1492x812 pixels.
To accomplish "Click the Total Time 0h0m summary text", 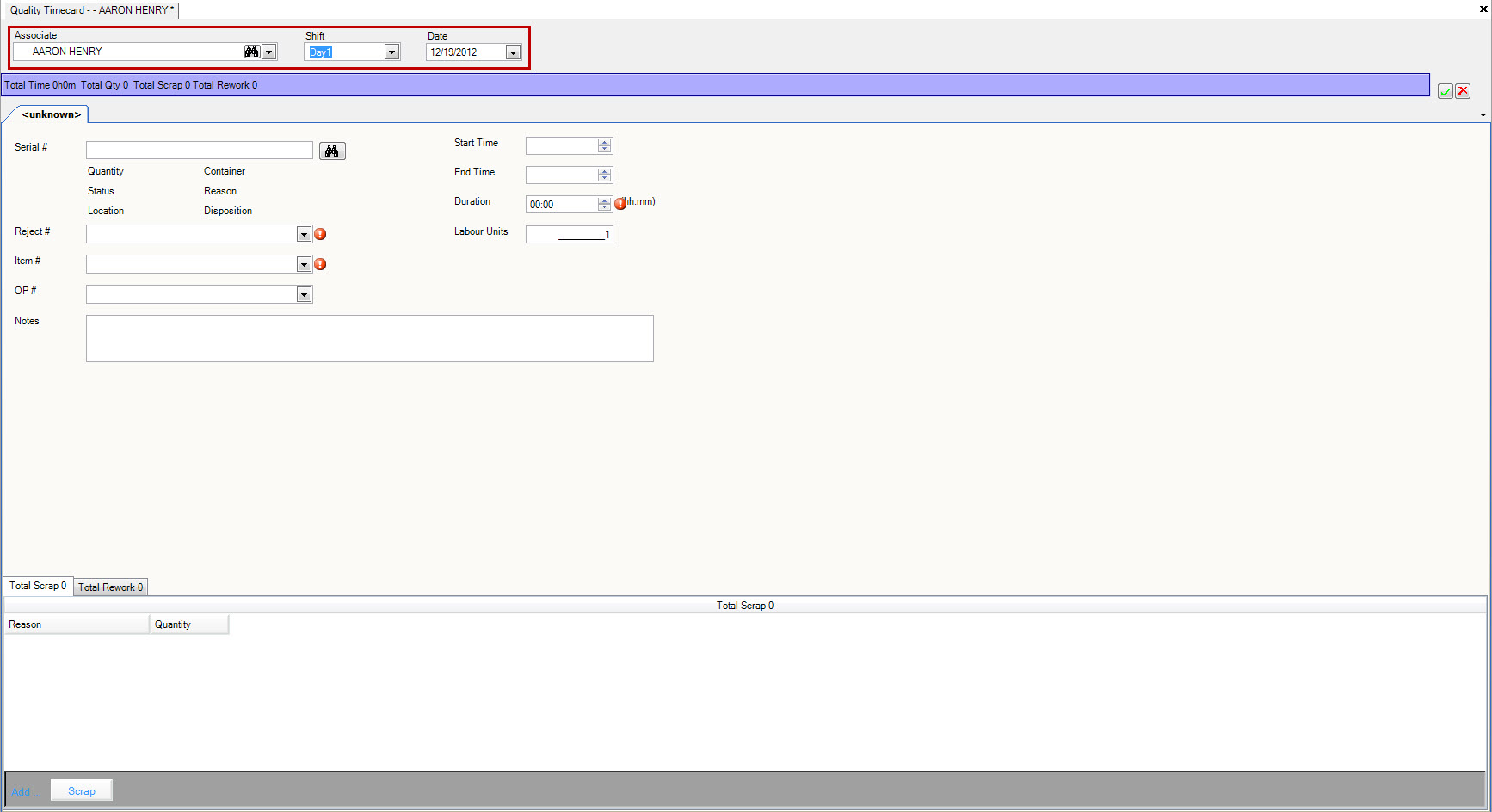I will (x=40, y=85).
